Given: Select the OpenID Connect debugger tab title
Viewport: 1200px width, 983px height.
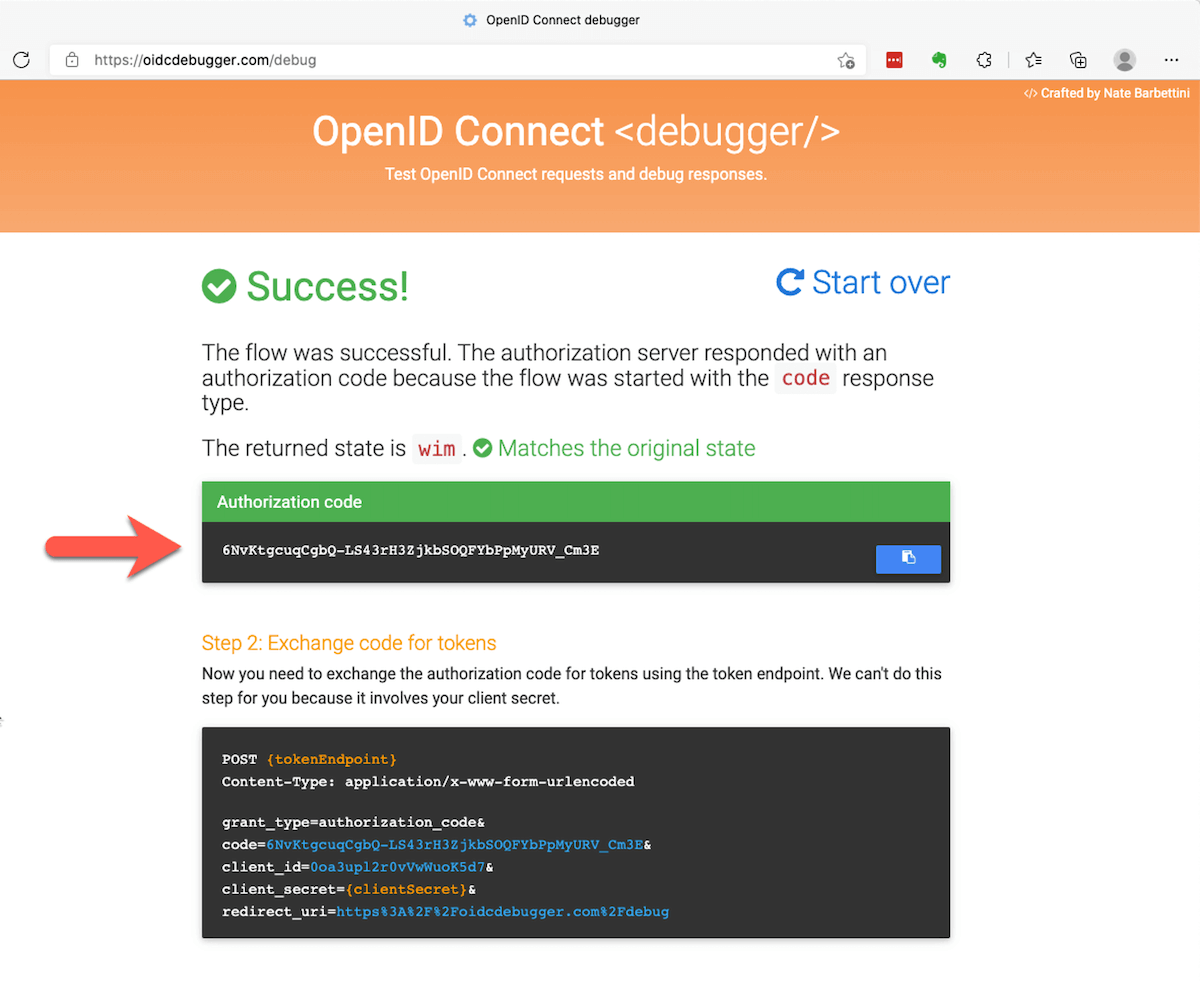Looking at the screenshot, I should click(562, 20).
